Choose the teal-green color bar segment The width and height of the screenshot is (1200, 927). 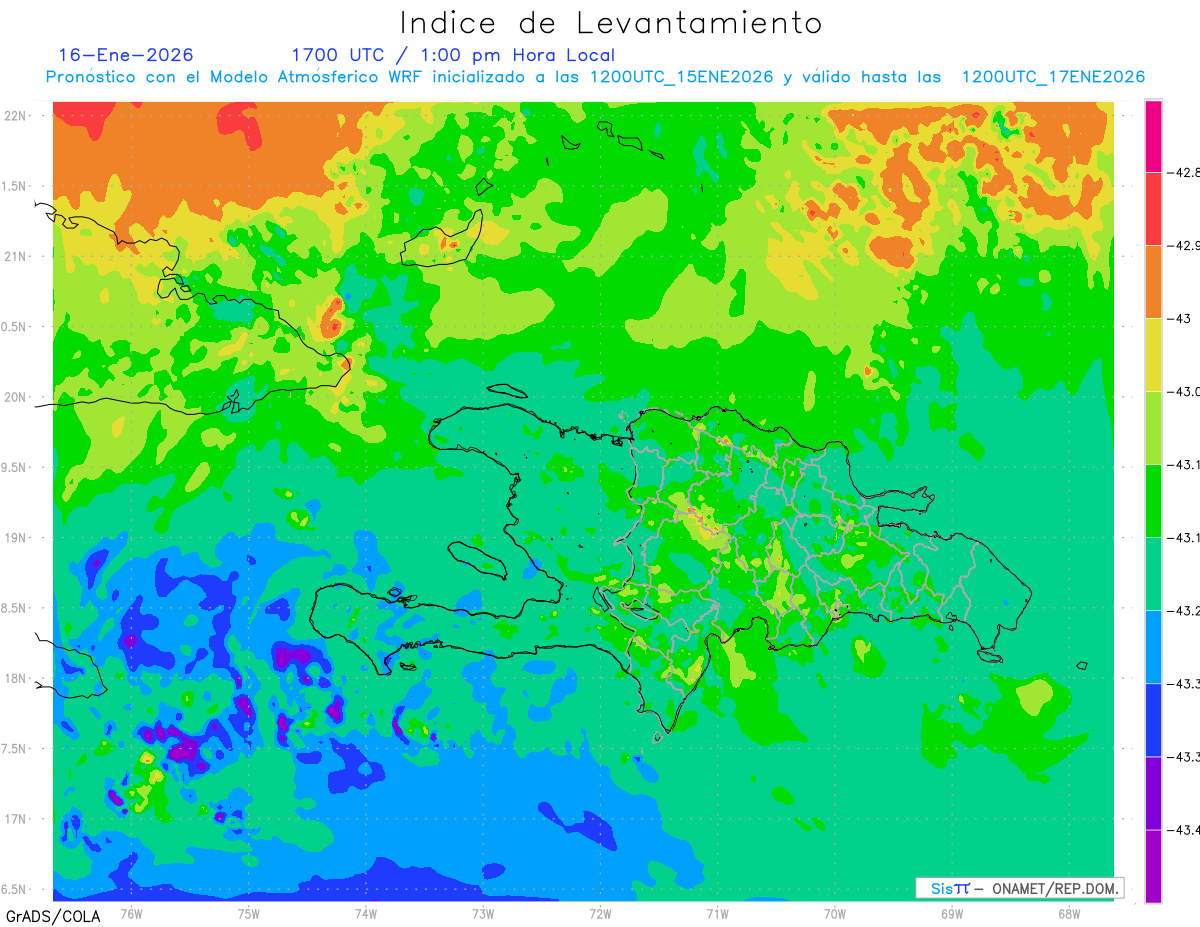[x=1153, y=574]
